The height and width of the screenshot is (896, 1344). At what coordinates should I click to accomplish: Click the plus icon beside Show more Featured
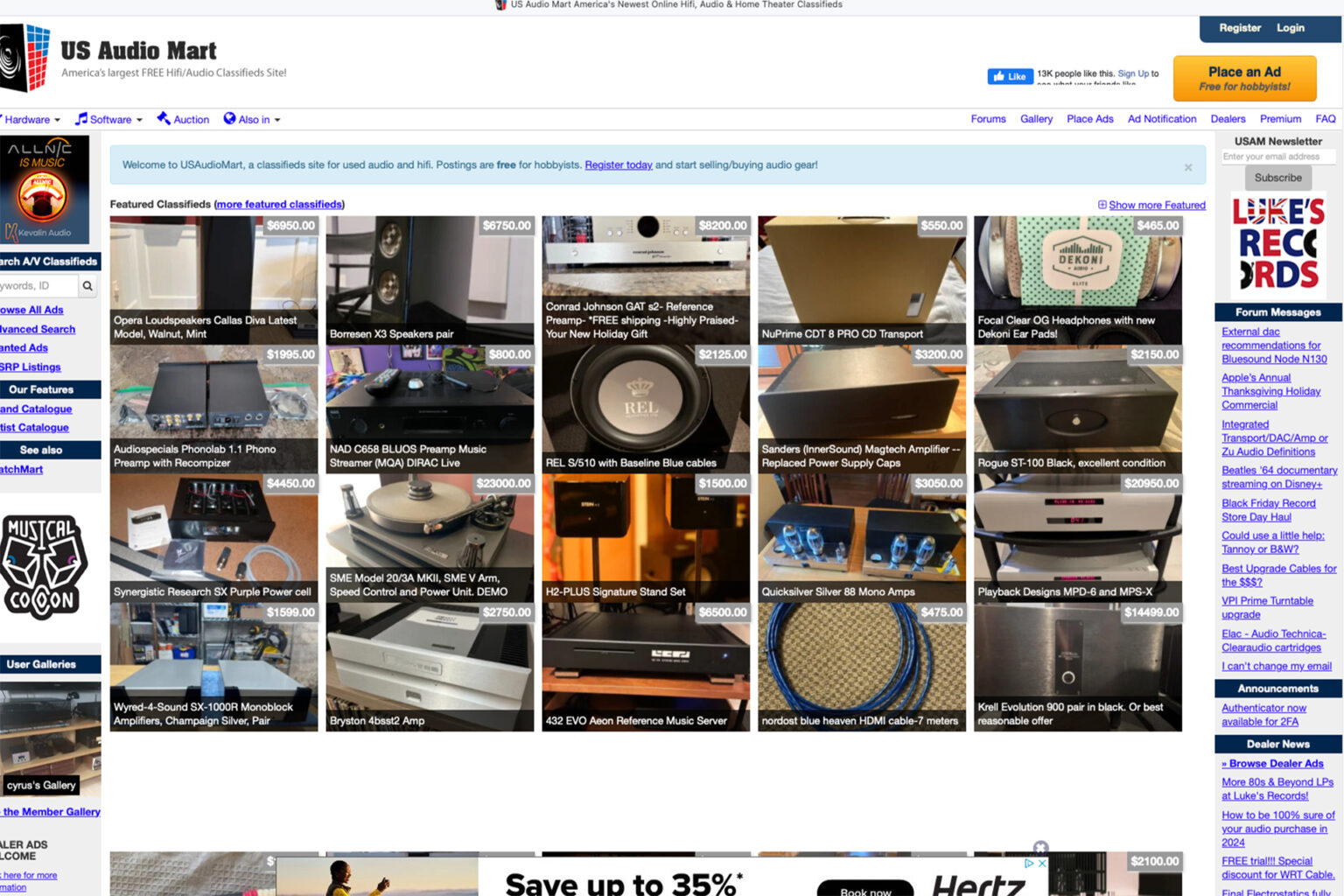1102,205
